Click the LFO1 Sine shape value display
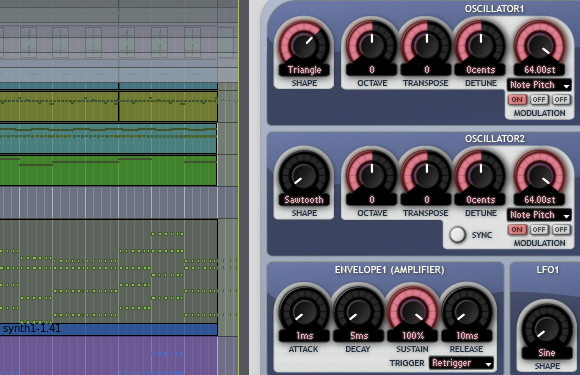 coord(547,353)
